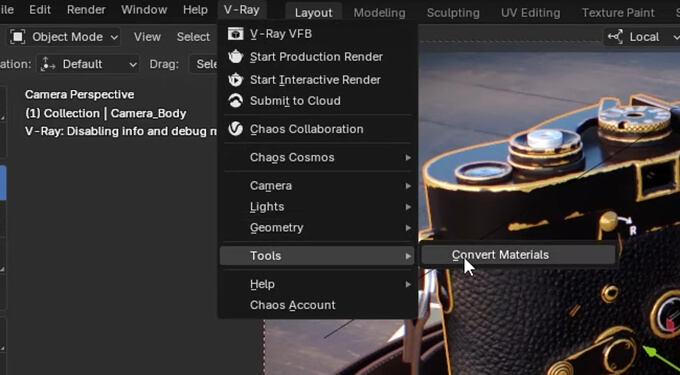Open the Drag mode dropdown
The height and width of the screenshot is (375, 680).
[203, 65]
